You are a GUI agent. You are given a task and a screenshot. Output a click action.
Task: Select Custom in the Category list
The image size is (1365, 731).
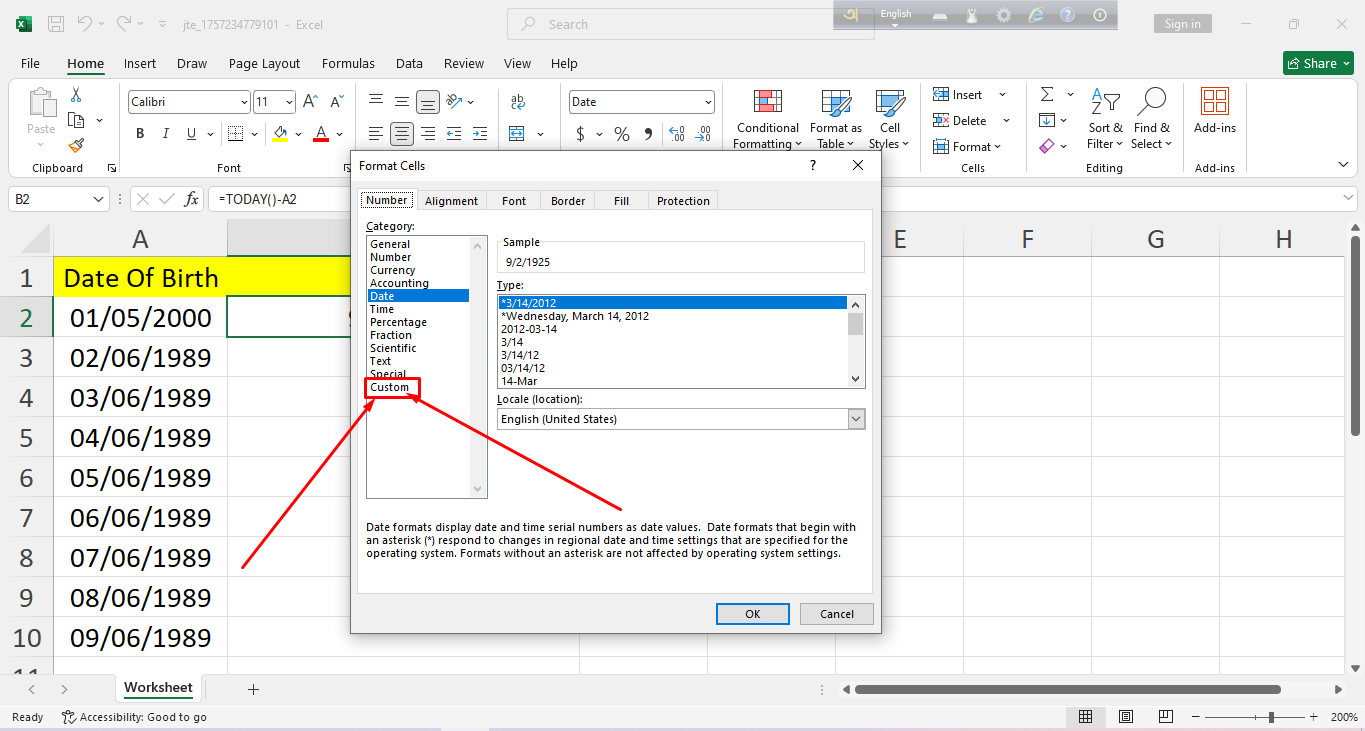click(390, 387)
